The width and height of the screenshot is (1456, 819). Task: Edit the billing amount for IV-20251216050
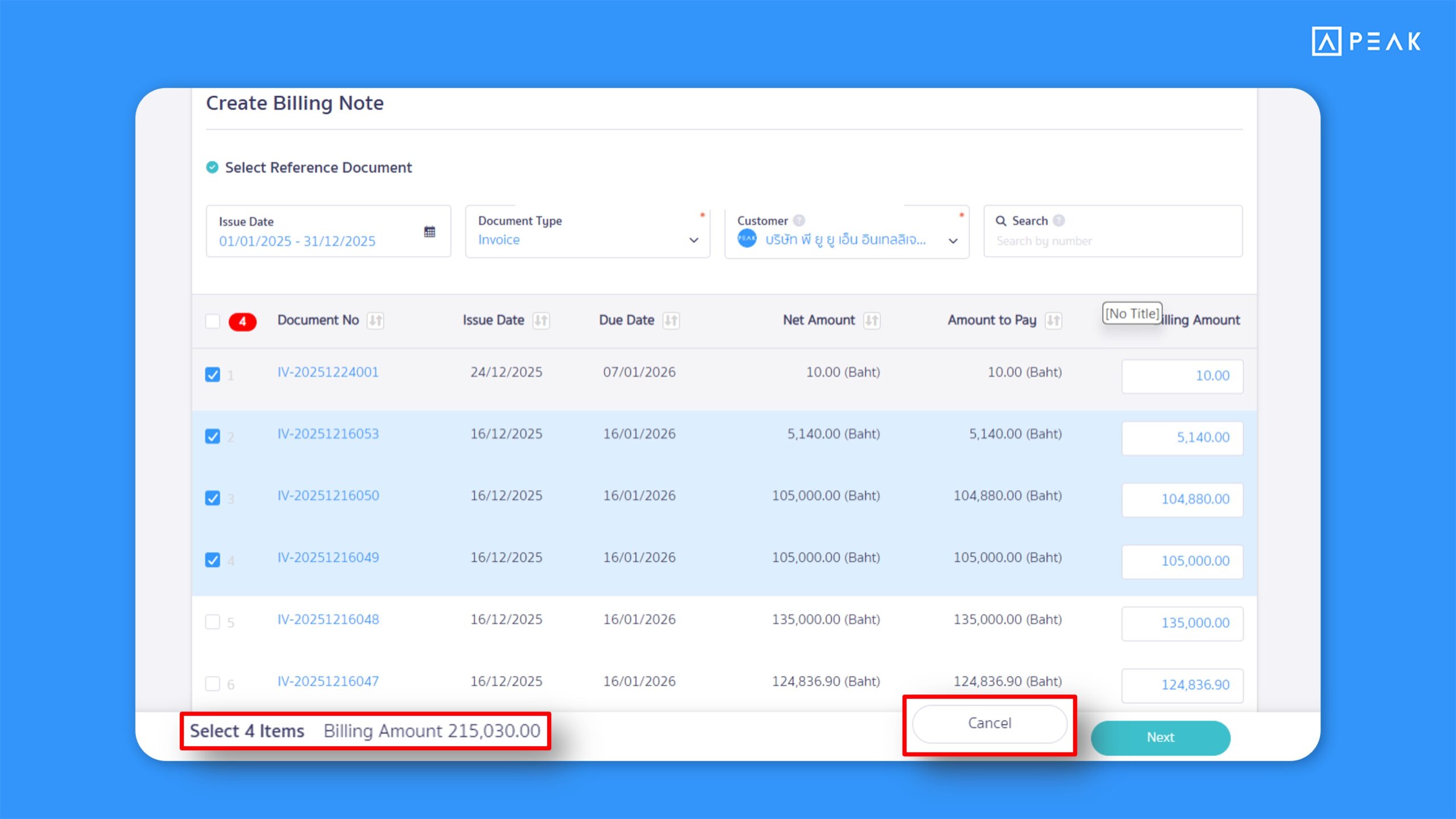pyautogui.click(x=1182, y=499)
